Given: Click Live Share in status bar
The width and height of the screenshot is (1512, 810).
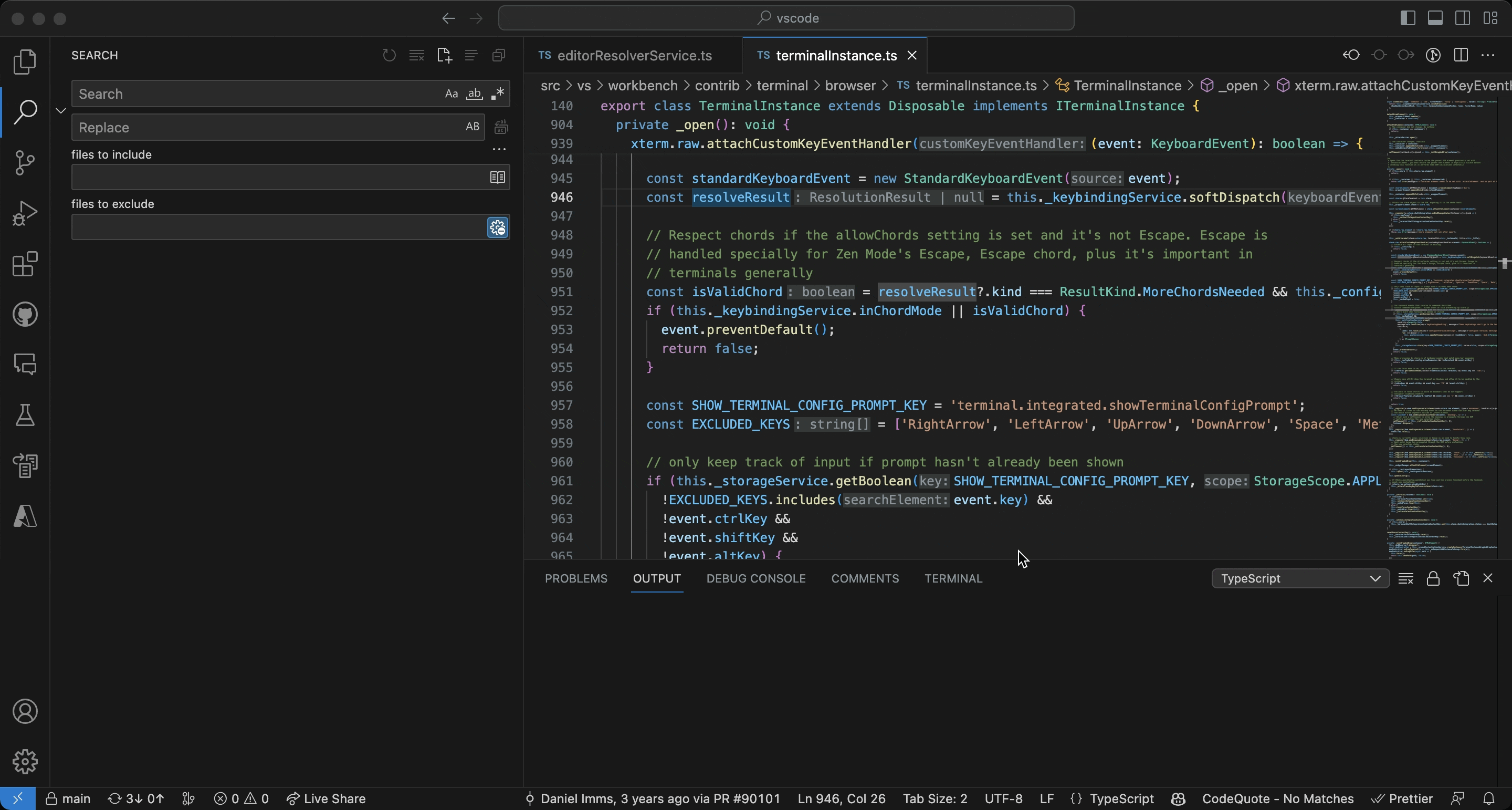Looking at the screenshot, I should (327, 798).
